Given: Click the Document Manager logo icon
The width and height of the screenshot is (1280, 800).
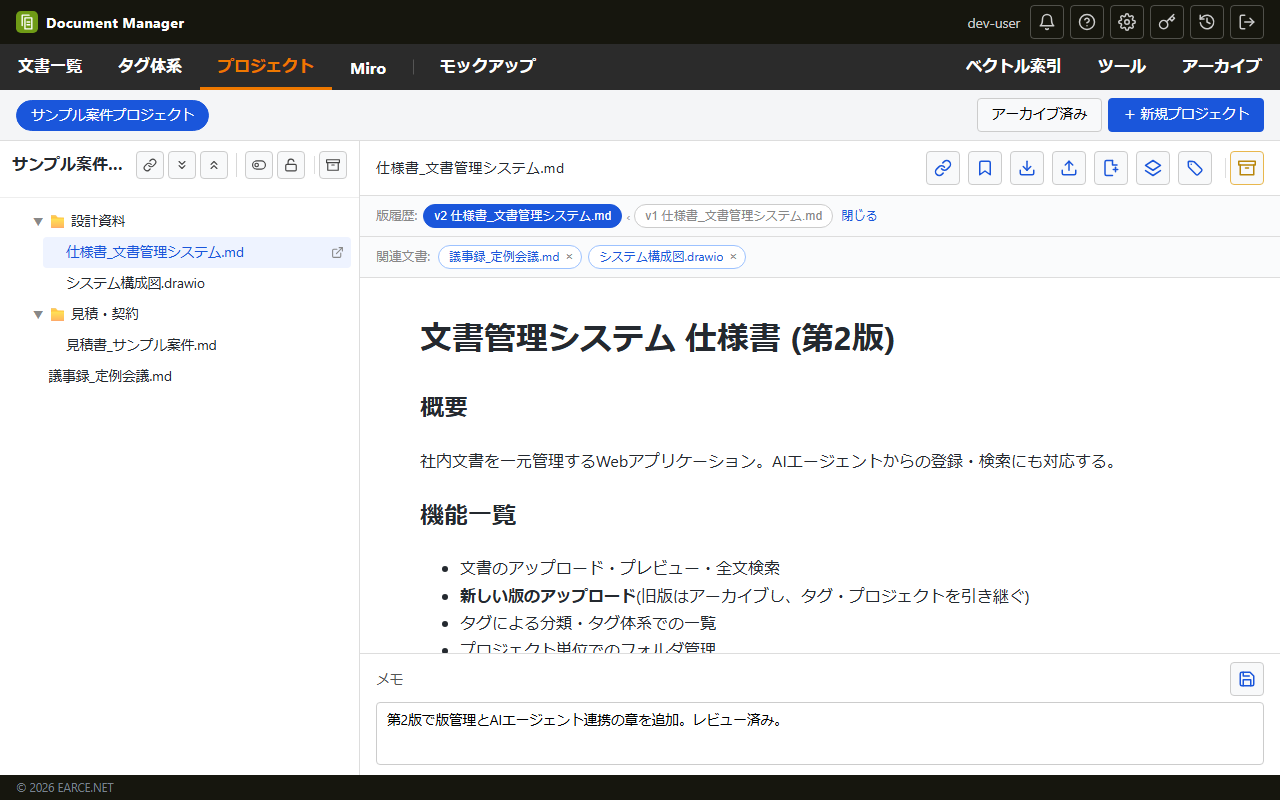Looking at the screenshot, I should tap(27, 22).
